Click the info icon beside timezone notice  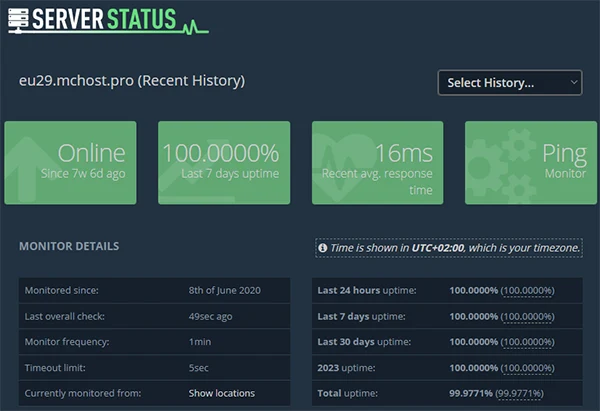pyautogui.click(x=323, y=247)
